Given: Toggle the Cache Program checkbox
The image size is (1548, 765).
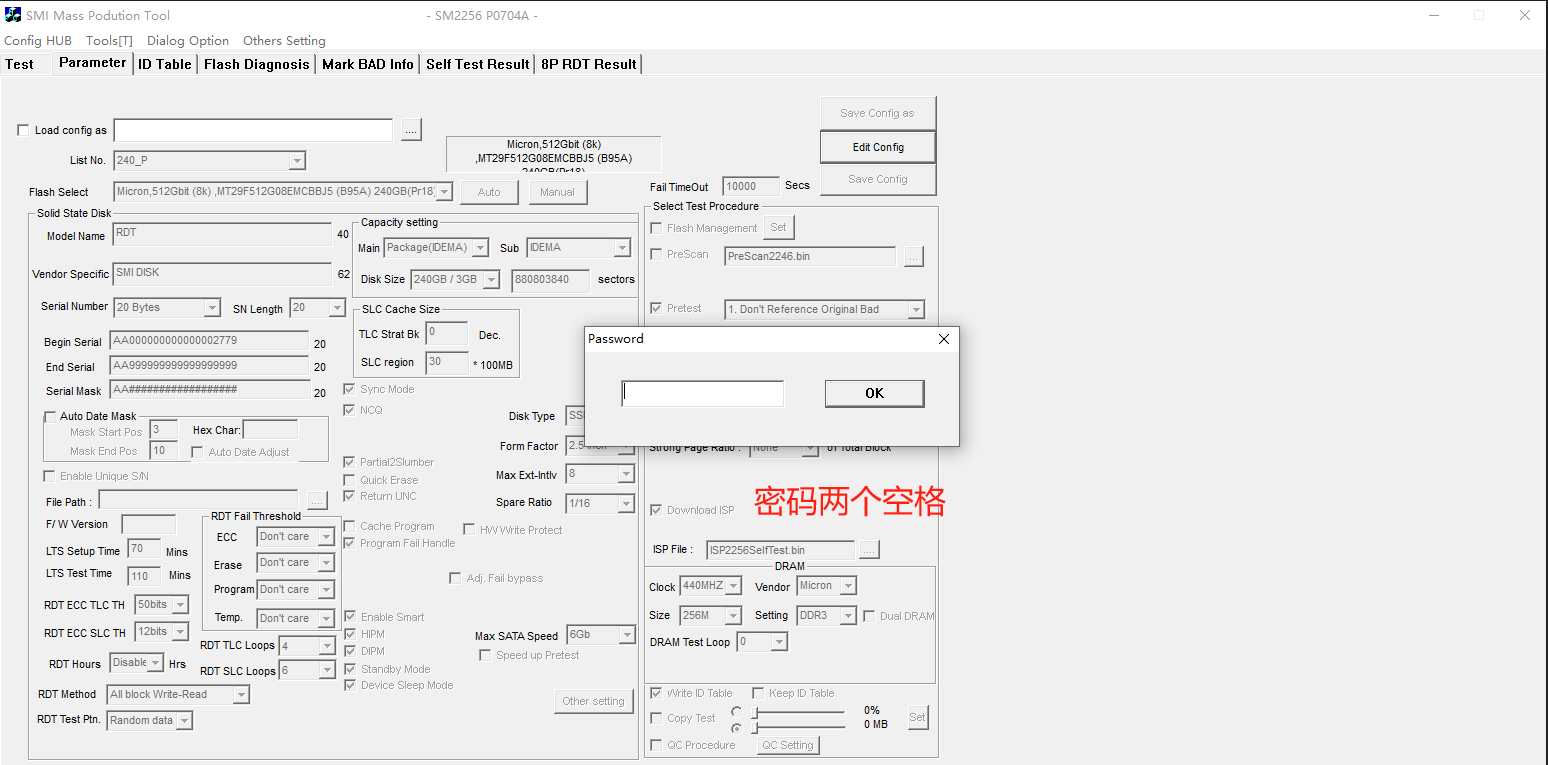Looking at the screenshot, I should point(349,526).
